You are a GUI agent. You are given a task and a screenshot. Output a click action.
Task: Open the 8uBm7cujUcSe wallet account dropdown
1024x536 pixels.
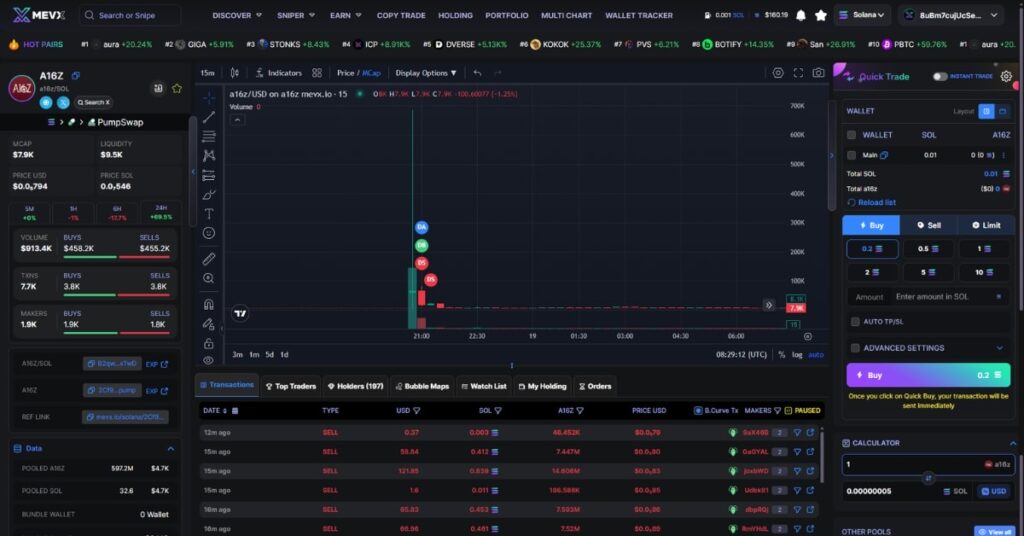coord(950,15)
